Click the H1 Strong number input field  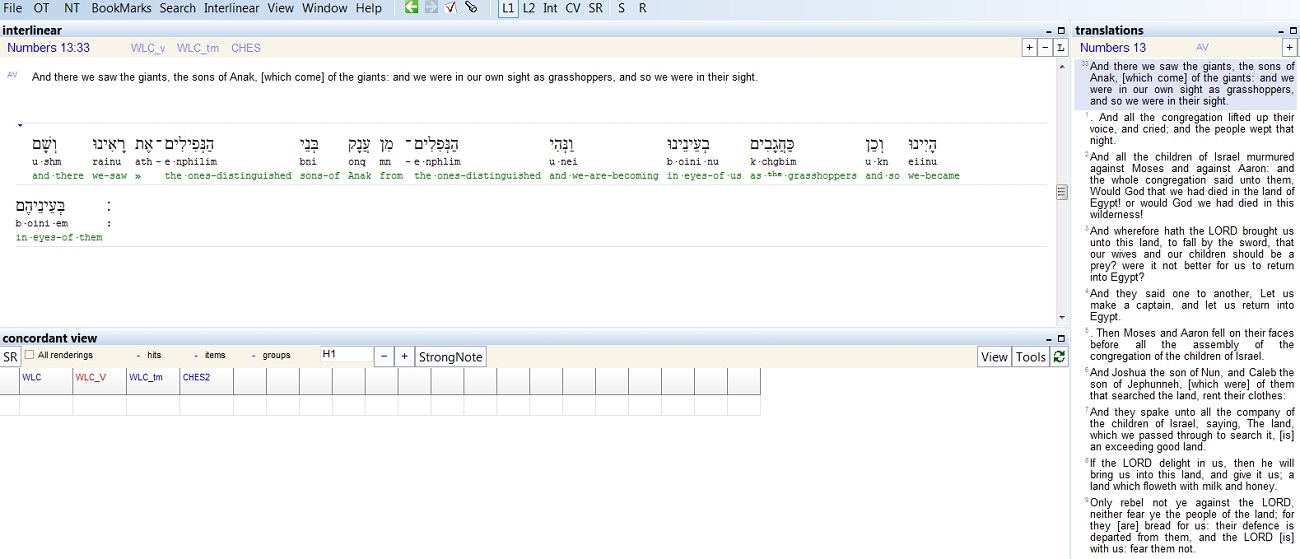345,354
